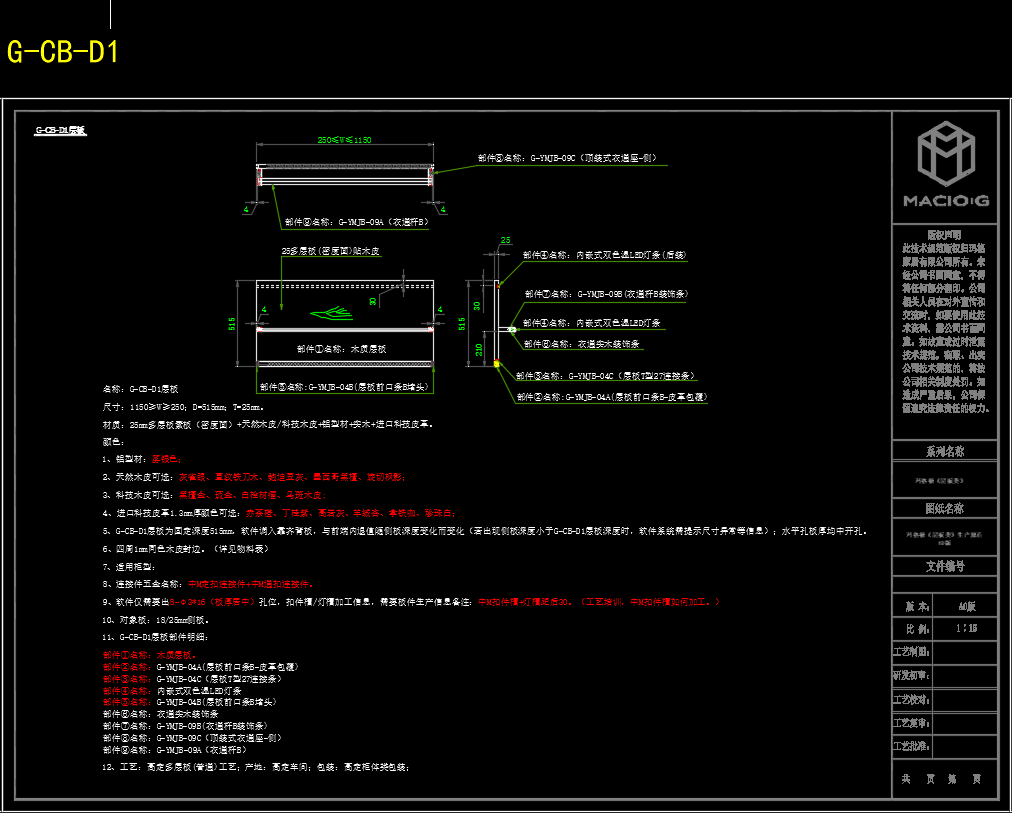Click the green hand symbol on the shelf
The height and width of the screenshot is (813, 1012).
point(334,314)
